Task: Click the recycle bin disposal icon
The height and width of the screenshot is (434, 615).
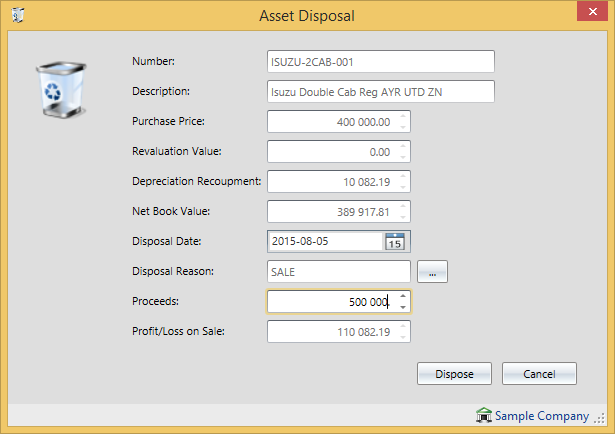Action: pyautogui.click(x=62, y=88)
